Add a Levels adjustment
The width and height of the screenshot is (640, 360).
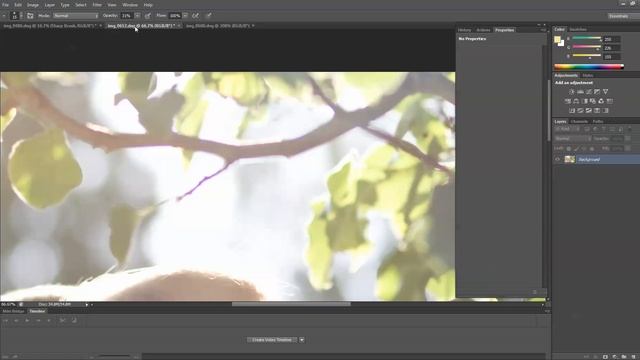coord(580,91)
